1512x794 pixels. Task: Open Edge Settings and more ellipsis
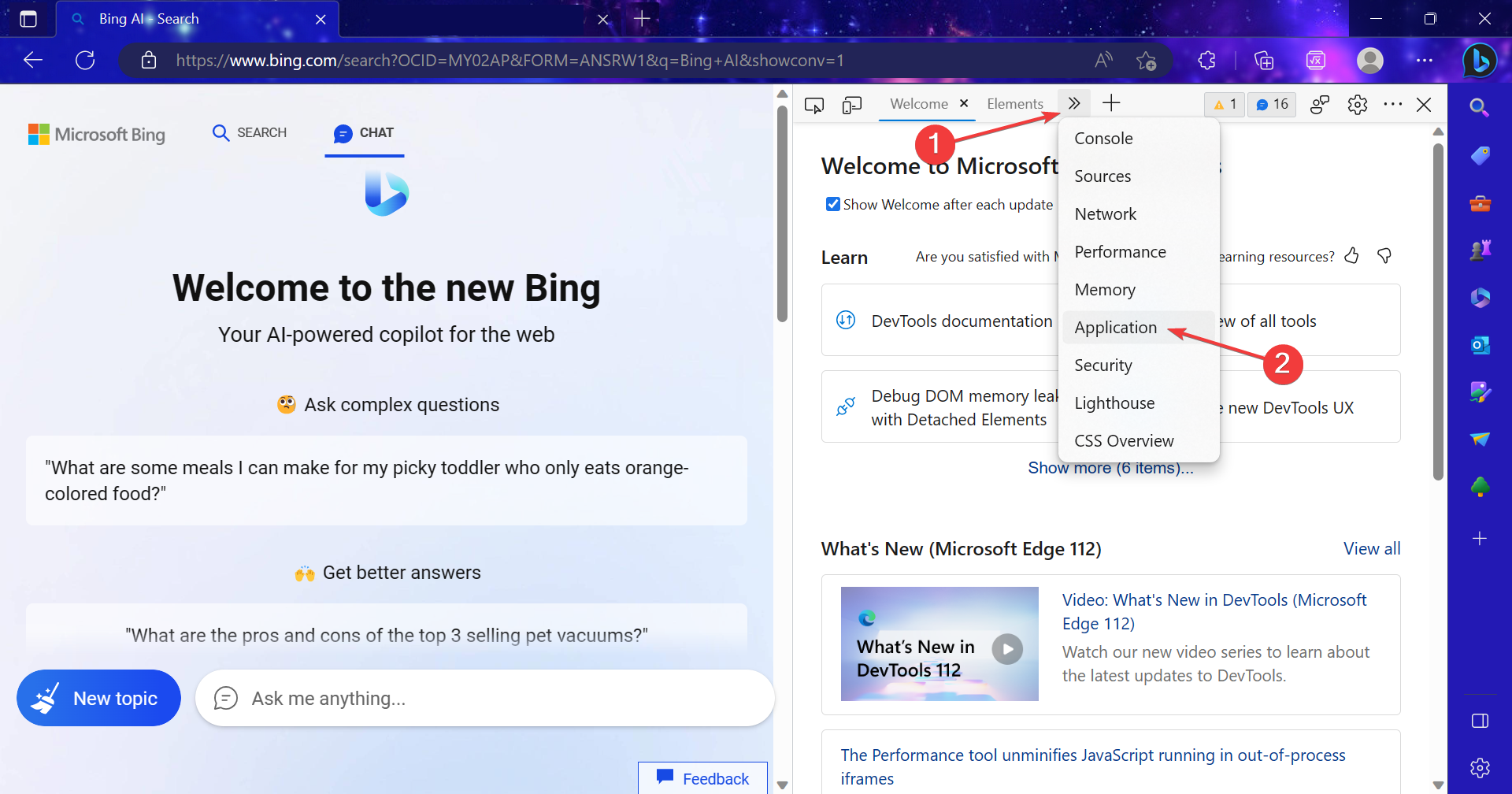click(x=1425, y=61)
